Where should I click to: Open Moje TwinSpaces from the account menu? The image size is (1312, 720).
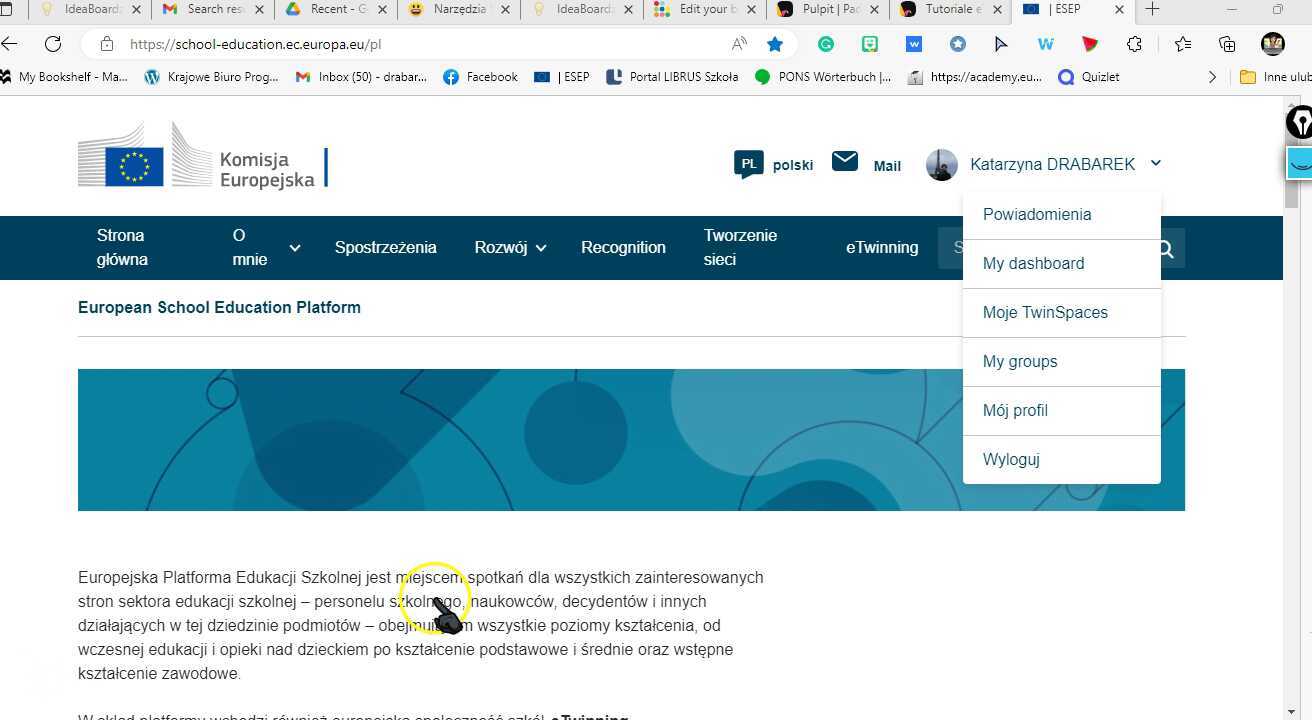[1045, 312]
